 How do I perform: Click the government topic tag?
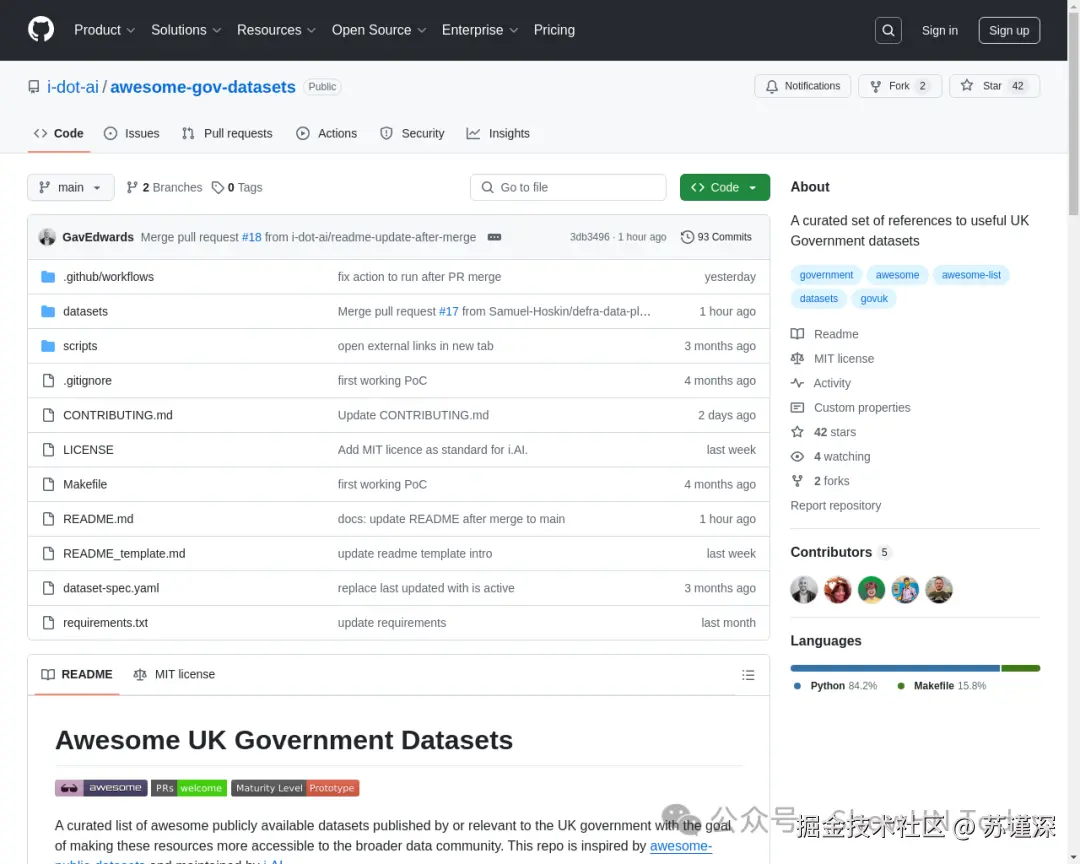(x=826, y=275)
